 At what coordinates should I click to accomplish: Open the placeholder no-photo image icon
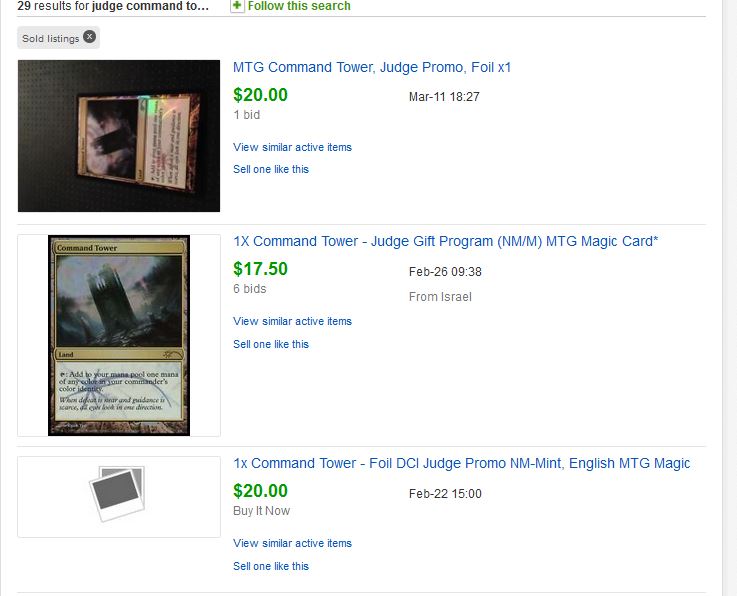click(x=118, y=494)
